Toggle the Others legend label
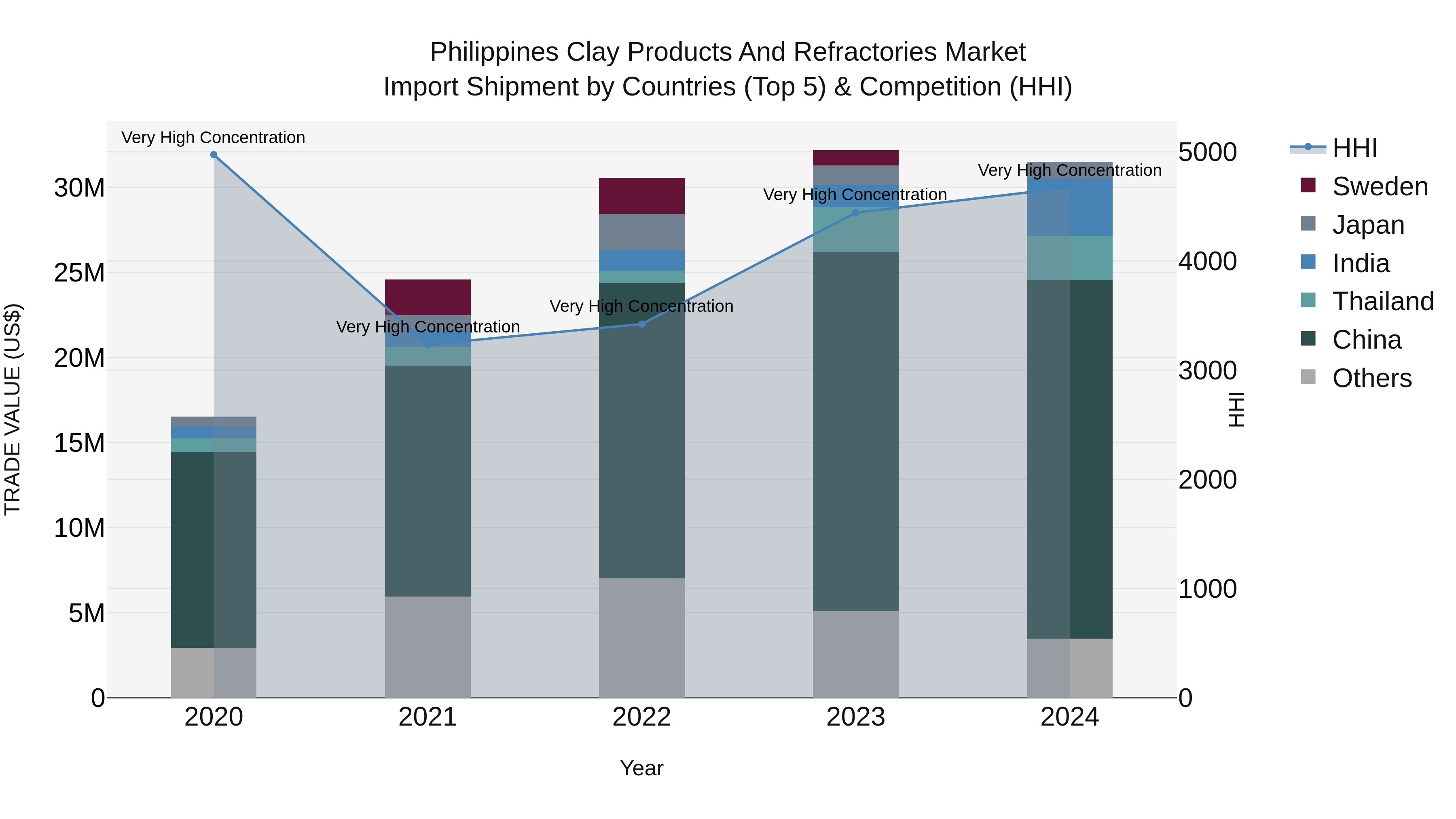 pos(1372,378)
